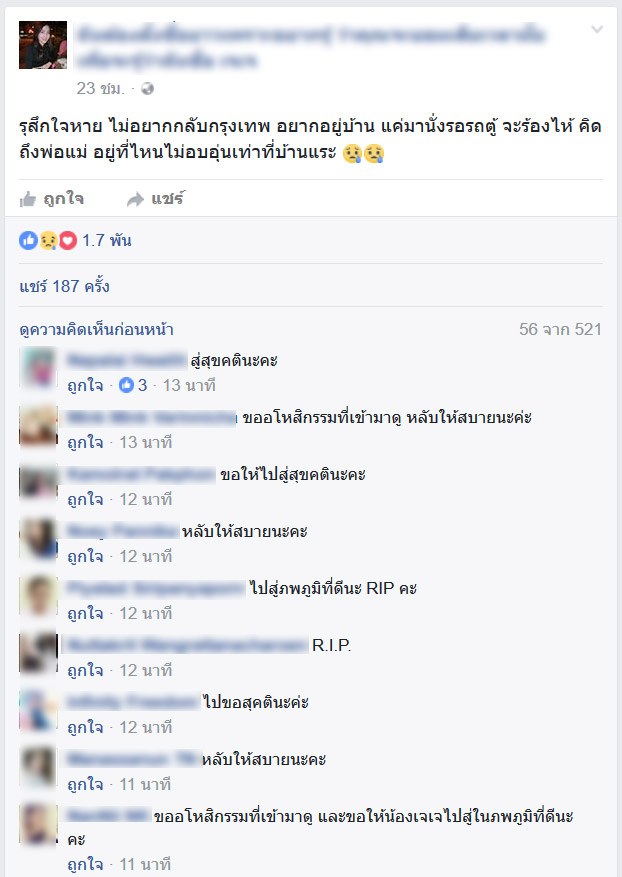Open the post author's profile picture
The height and width of the screenshot is (877, 622).
43,45
